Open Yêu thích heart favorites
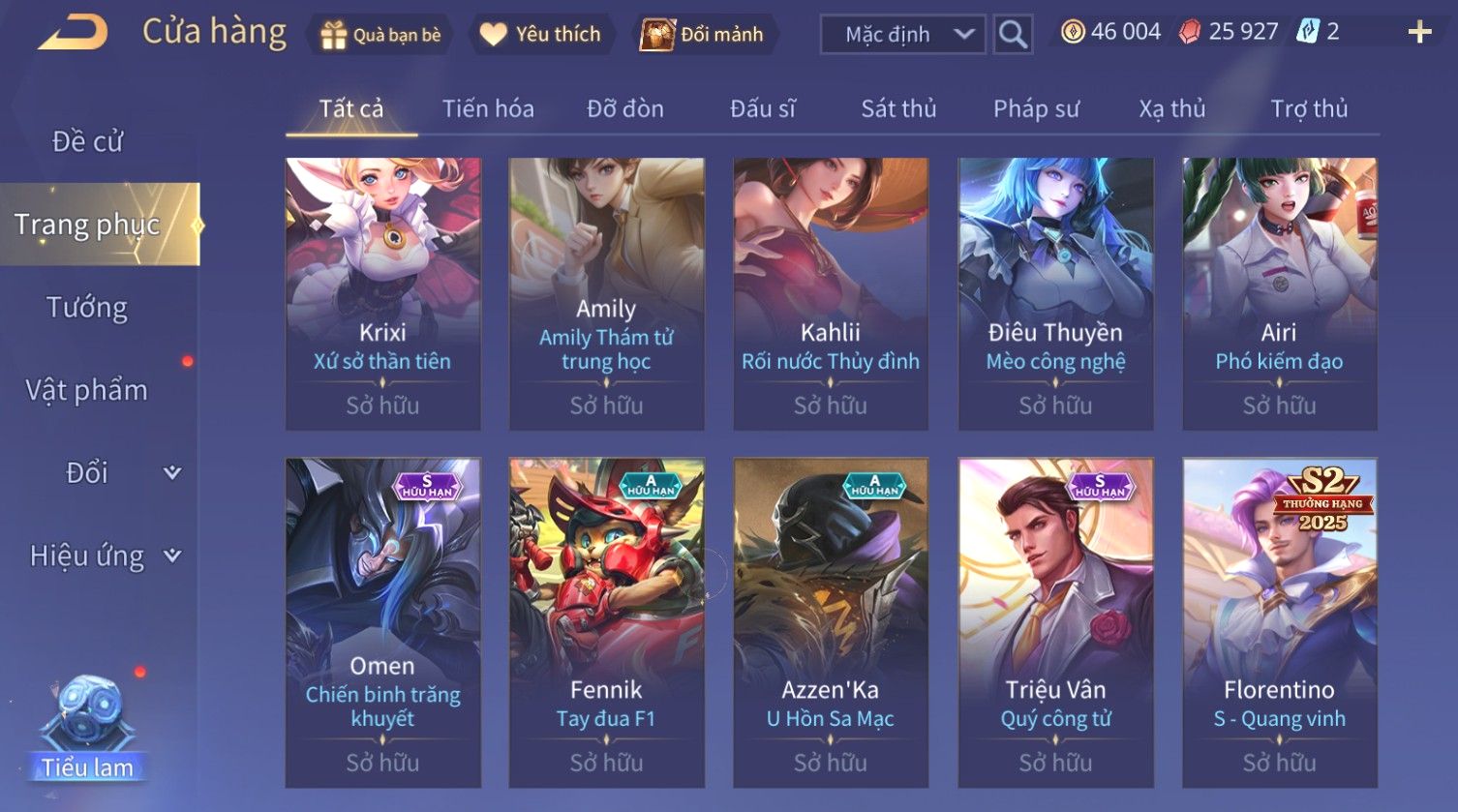 (x=493, y=35)
